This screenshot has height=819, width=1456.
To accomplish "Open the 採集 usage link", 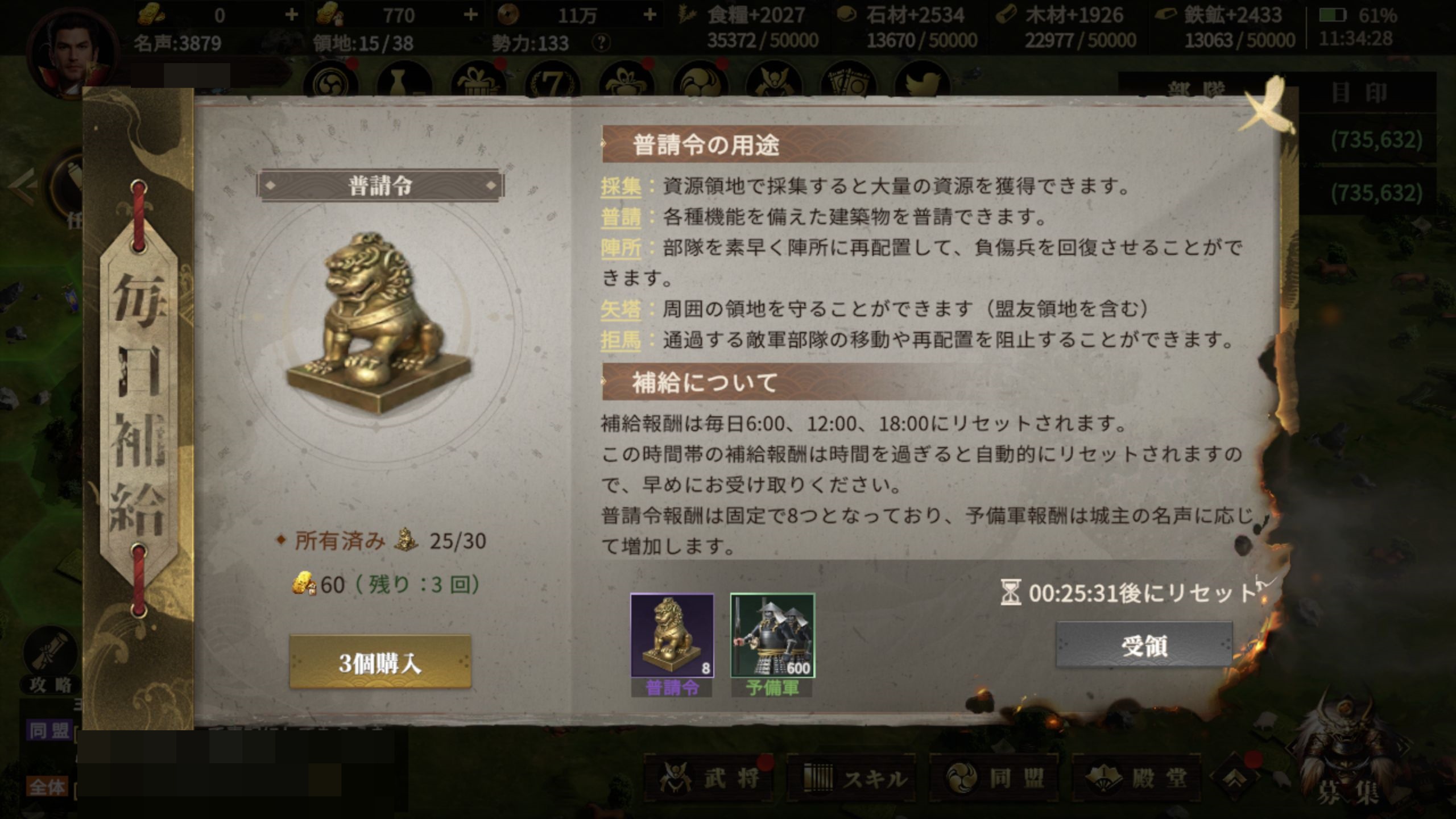I will (x=621, y=187).
